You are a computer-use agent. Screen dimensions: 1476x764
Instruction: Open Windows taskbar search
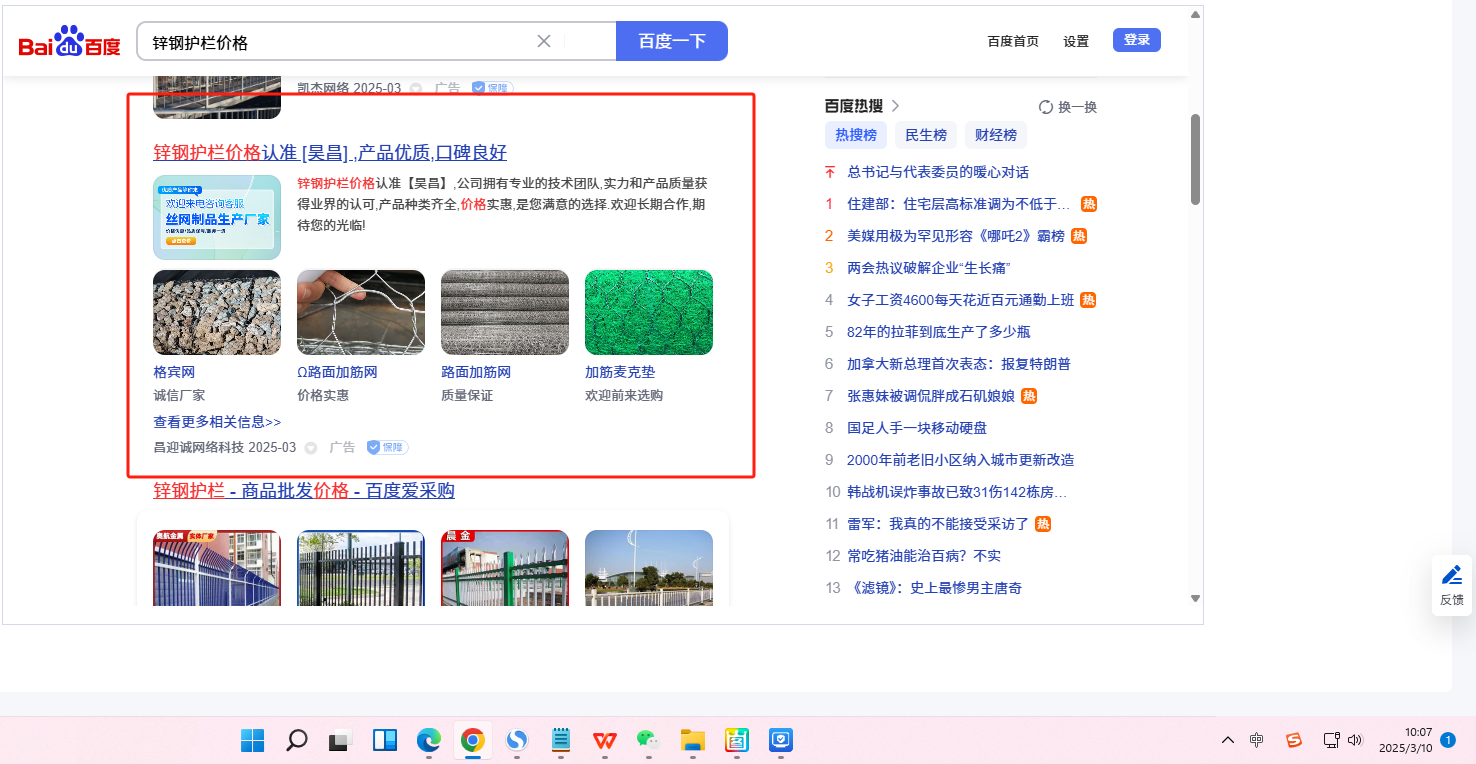click(297, 740)
